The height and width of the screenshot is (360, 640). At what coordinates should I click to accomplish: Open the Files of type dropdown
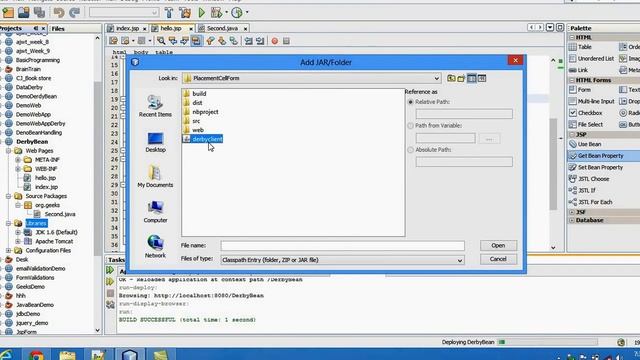[460, 260]
